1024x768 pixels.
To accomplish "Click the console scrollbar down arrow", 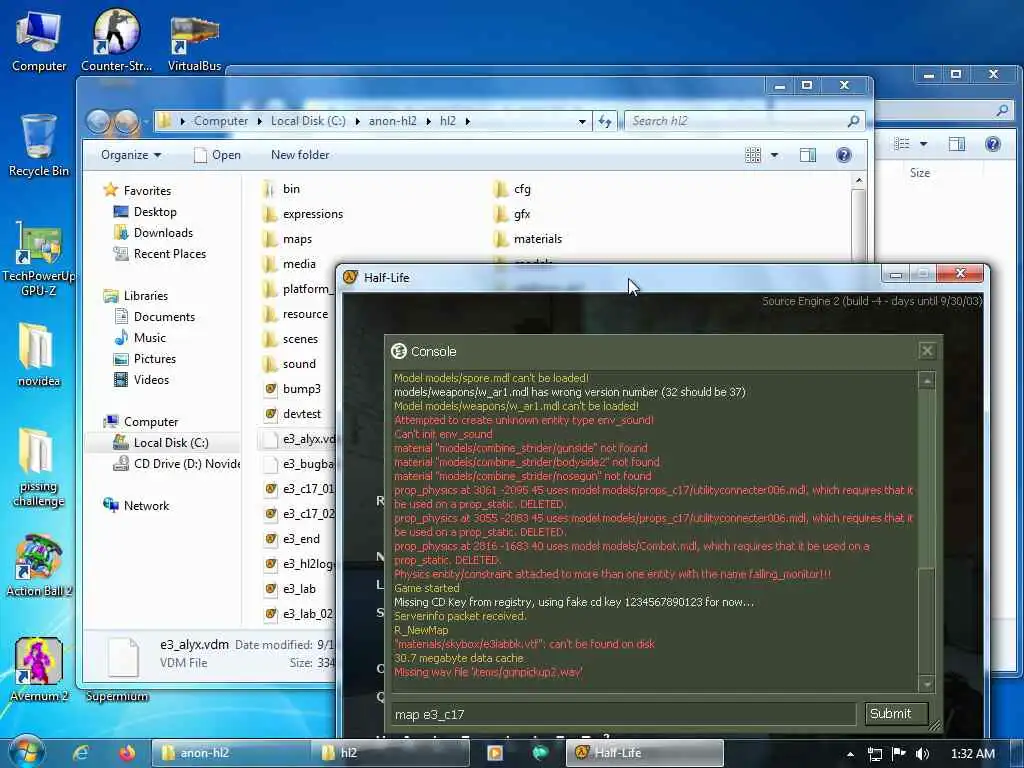I will coord(926,684).
